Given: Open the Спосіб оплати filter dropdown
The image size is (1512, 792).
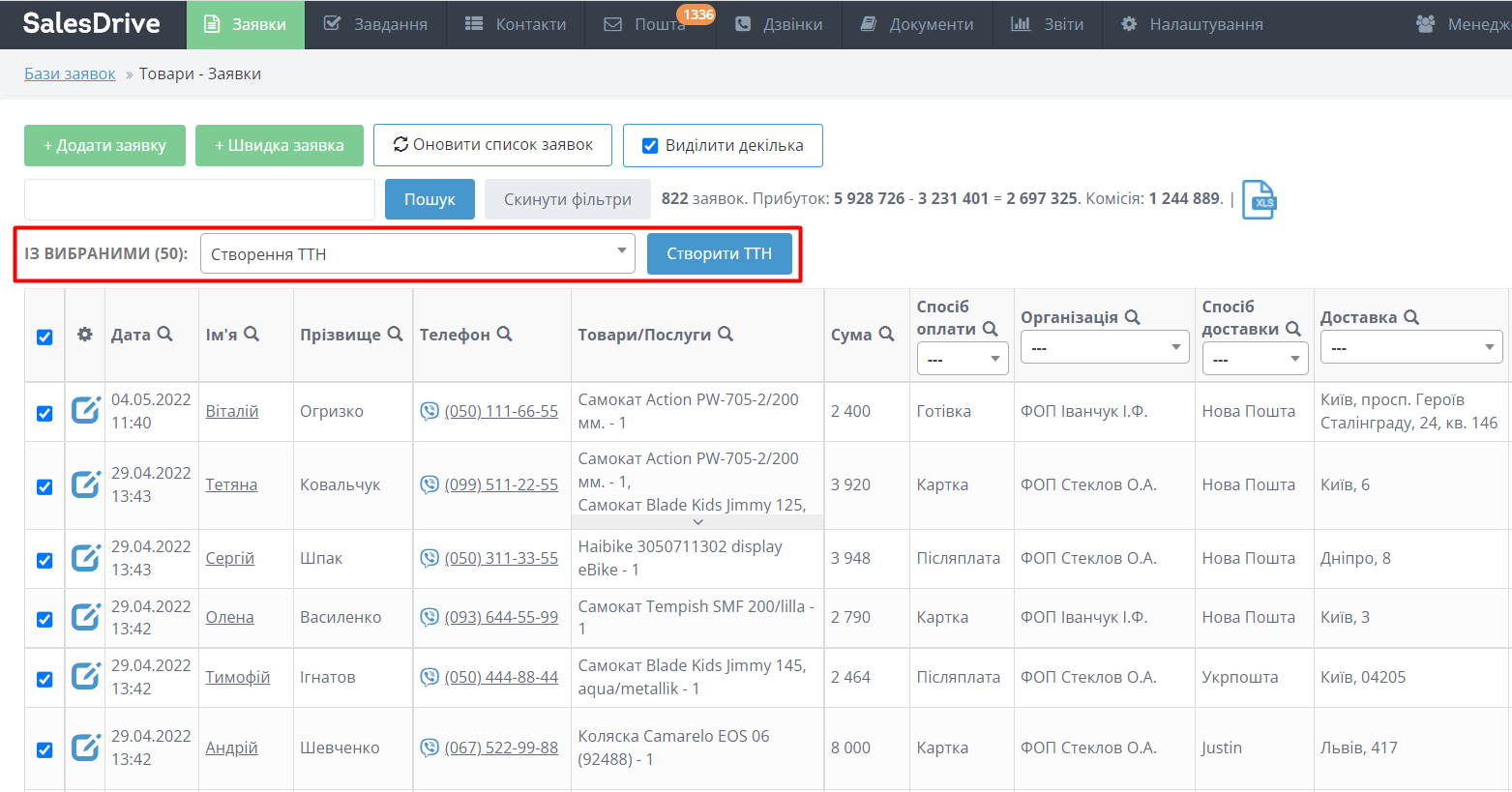Looking at the screenshot, I should click(x=962, y=359).
